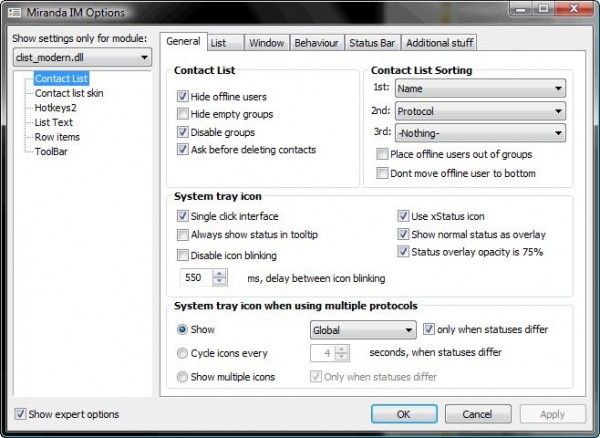600x438 pixels.
Task: Close the Miranda IM Options window
Action: pyautogui.click(x=574, y=8)
